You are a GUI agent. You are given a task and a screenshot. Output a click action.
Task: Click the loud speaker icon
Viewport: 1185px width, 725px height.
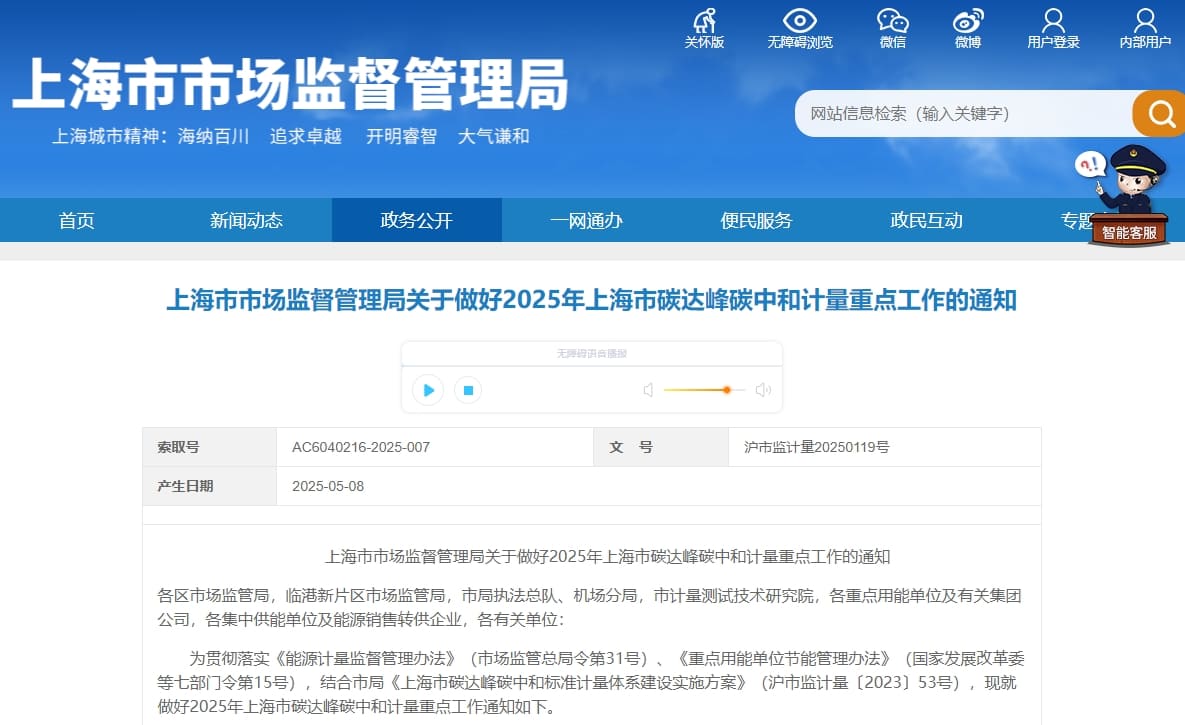tap(763, 390)
